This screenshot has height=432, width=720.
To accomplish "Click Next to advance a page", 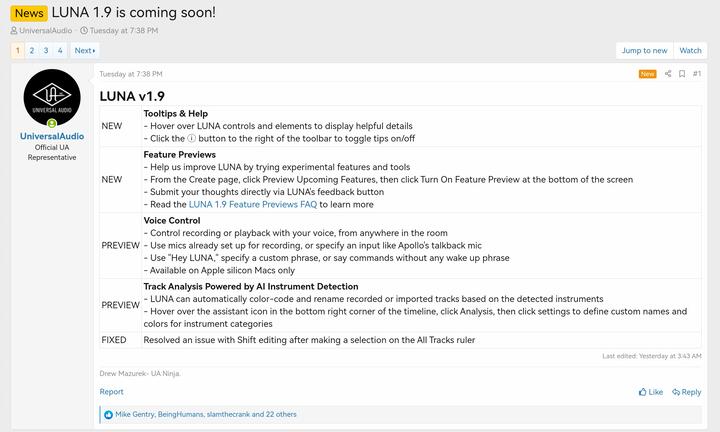I will click(x=84, y=50).
